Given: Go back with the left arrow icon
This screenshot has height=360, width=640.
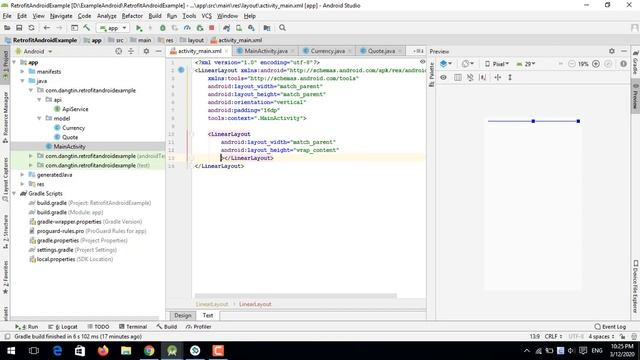Looking at the screenshot, I should pyautogui.click(x=47, y=28).
